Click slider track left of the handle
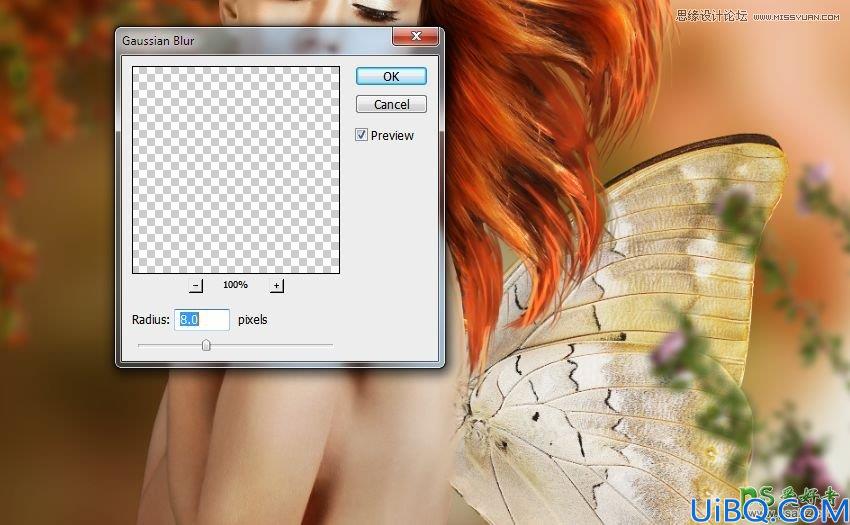This screenshot has width=850, height=525. click(x=170, y=345)
